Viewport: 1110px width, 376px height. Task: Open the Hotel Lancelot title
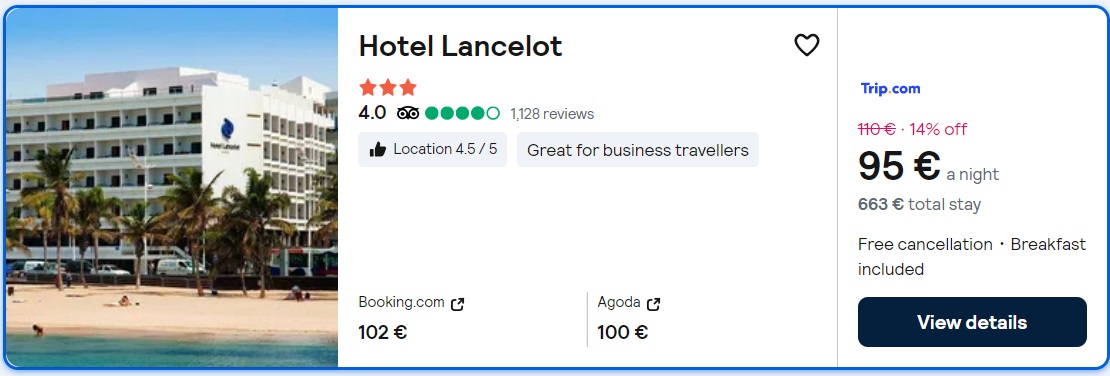point(460,46)
